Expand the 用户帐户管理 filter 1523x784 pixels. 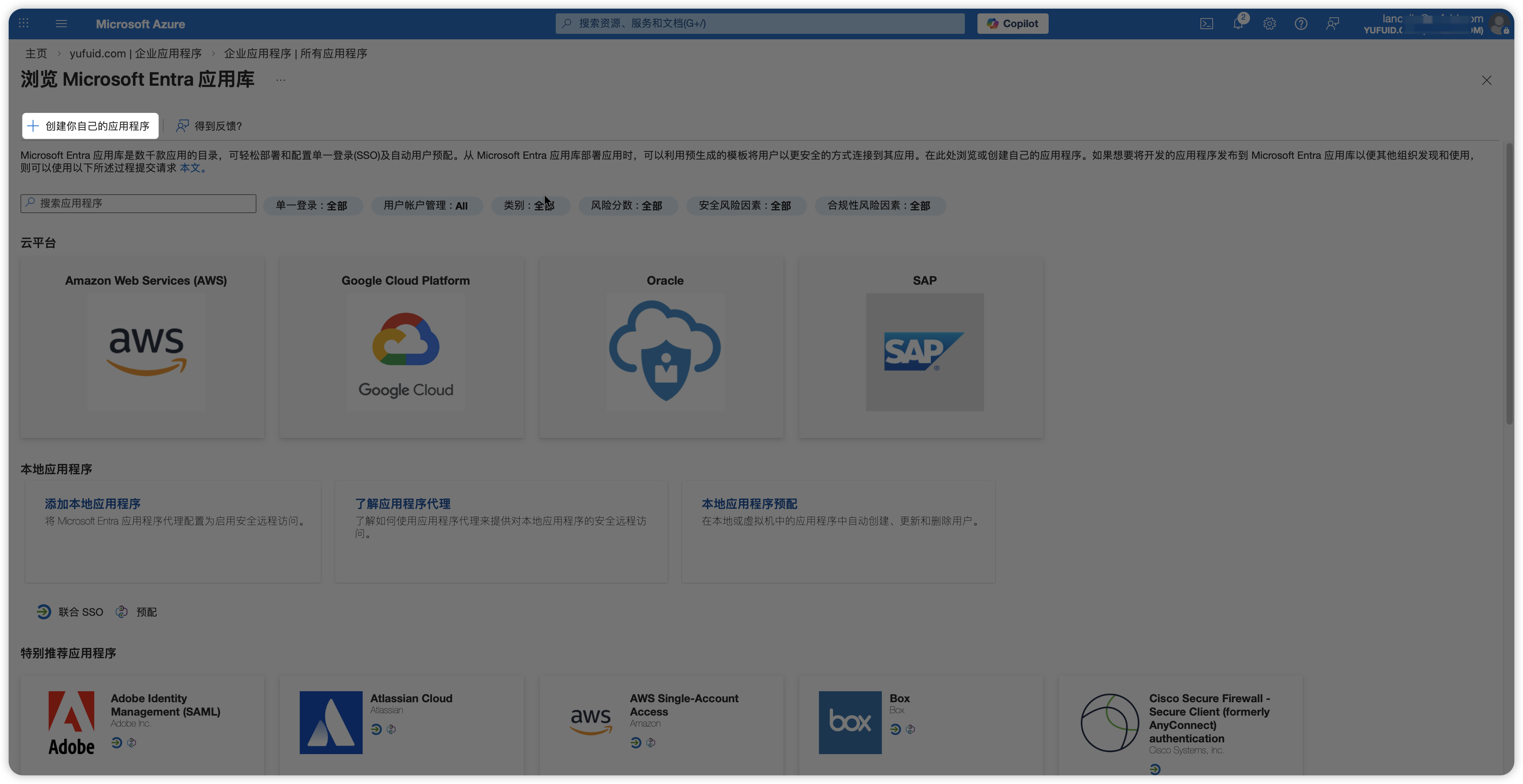pyautogui.click(x=426, y=206)
